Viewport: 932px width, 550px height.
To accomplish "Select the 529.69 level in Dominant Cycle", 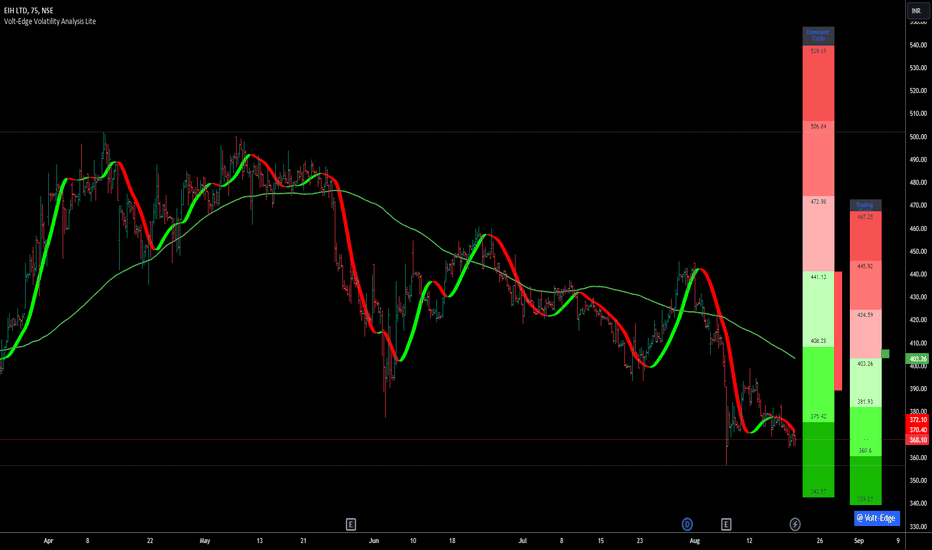I will click(x=818, y=51).
